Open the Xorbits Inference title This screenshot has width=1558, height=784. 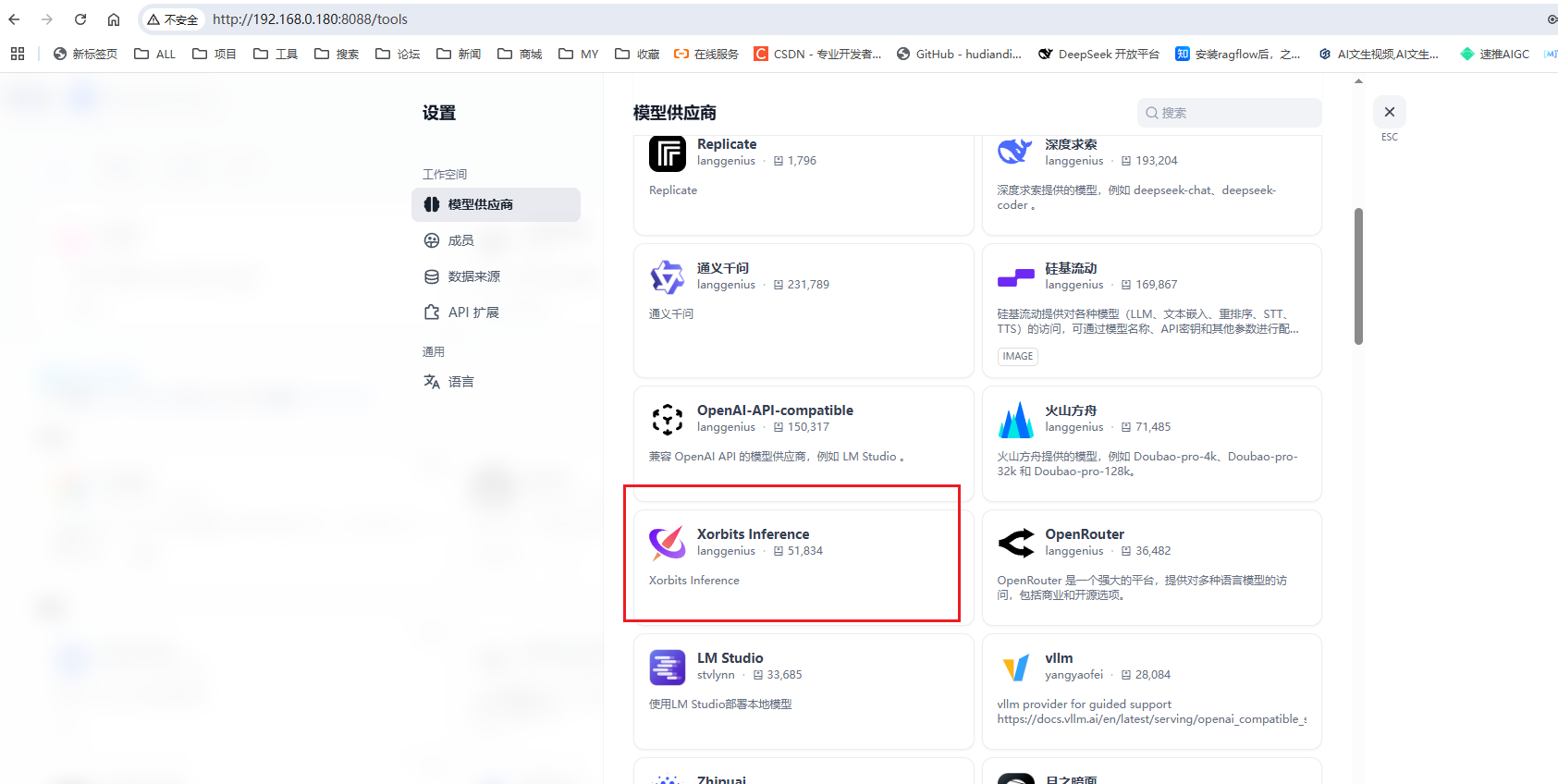click(753, 534)
